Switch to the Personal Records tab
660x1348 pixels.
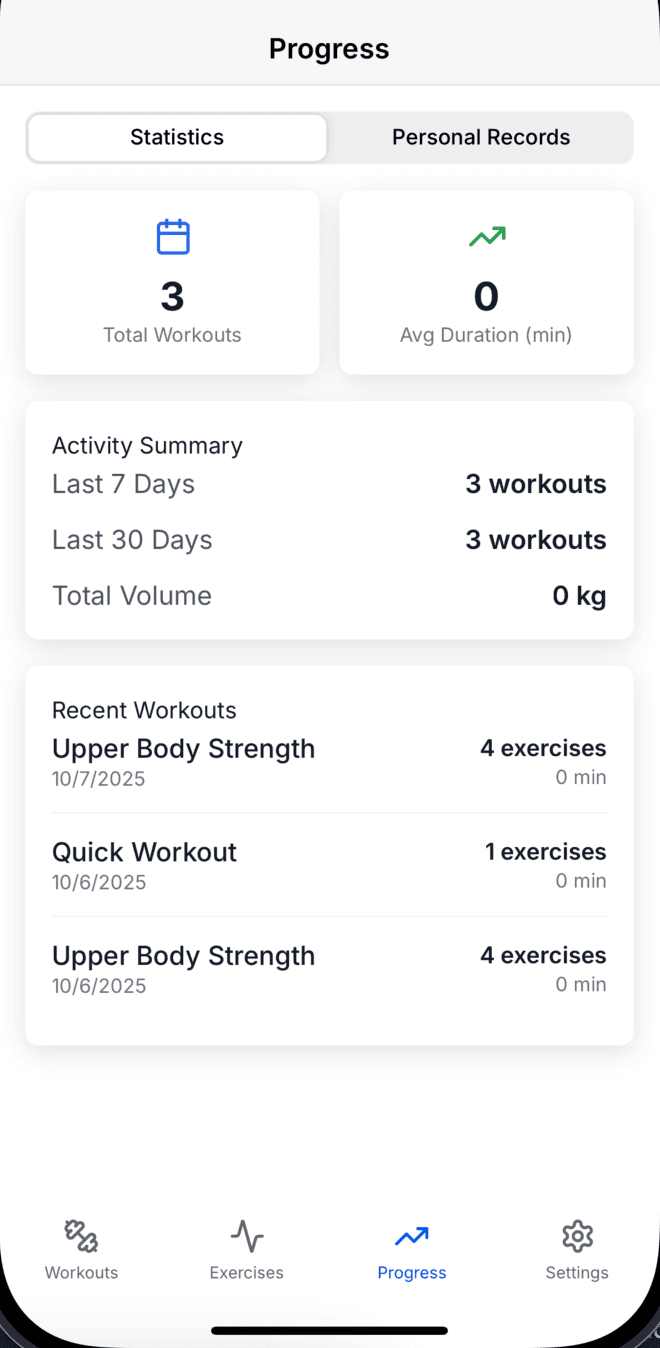click(481, 137)
